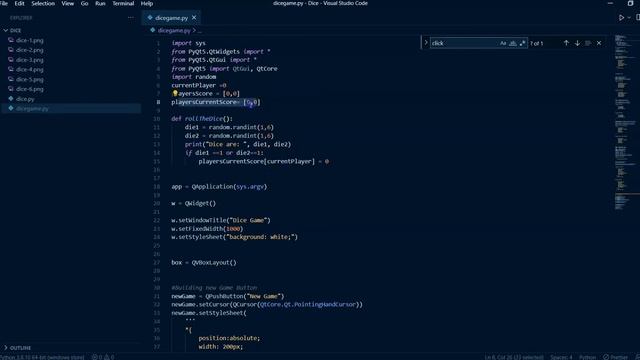Go to next match arrow
This screenshot has width=640, height=360.
pyautogui.click(x=577, y=43)
